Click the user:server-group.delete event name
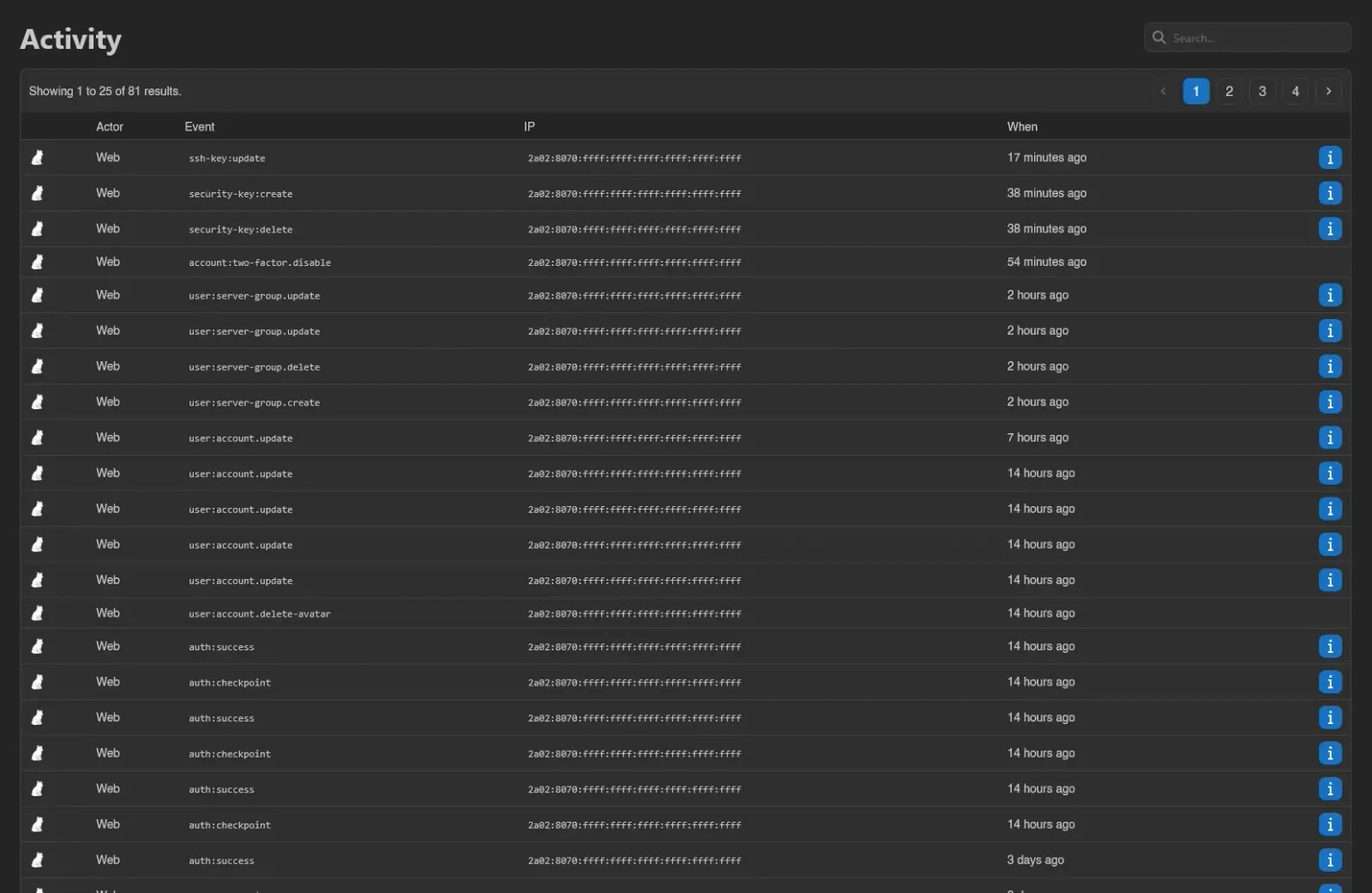The width and height of the screenshot is (1372, 893). [x=255, y=367]
